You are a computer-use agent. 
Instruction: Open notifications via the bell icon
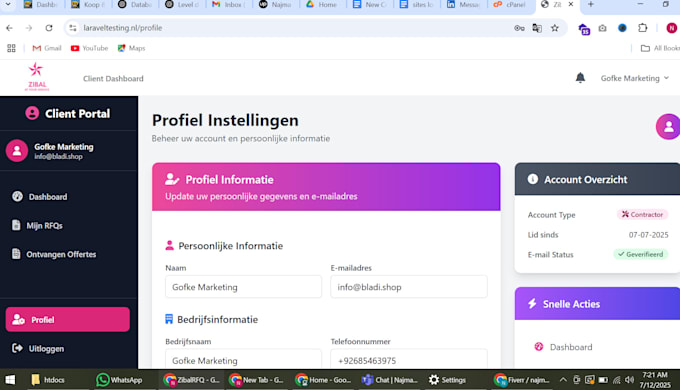click(x=580, y=78)
